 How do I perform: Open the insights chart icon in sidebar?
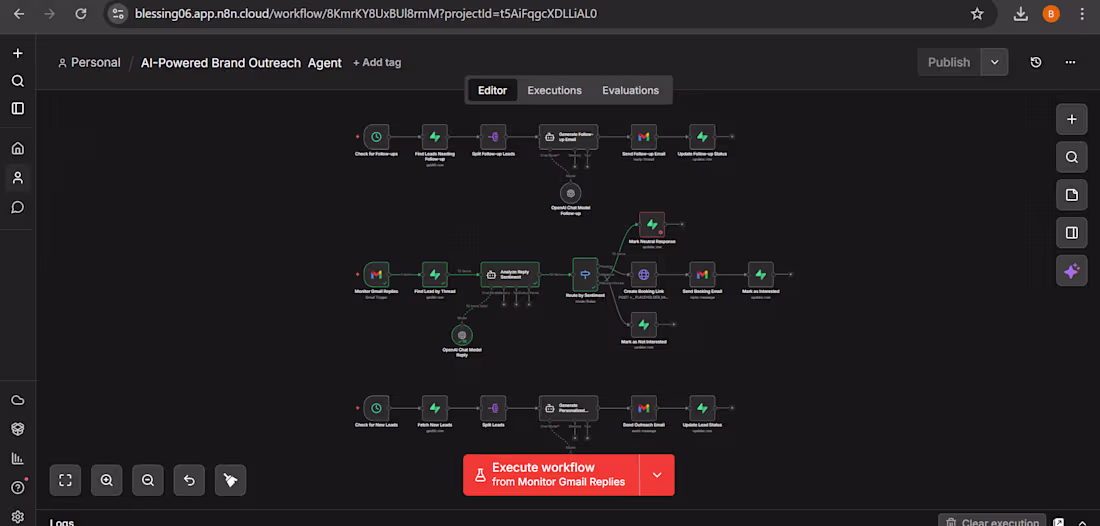pyautogui.click(x=18, y=459)
